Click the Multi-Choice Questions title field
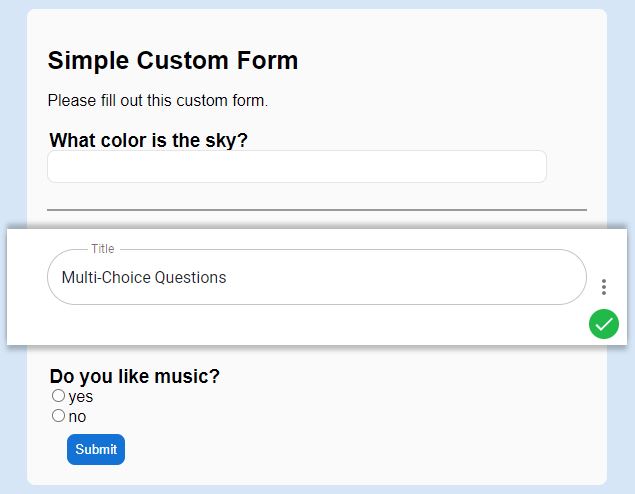The height and width of the screenshot is (494, 635). pyautogui.click(x=317, y=277)
